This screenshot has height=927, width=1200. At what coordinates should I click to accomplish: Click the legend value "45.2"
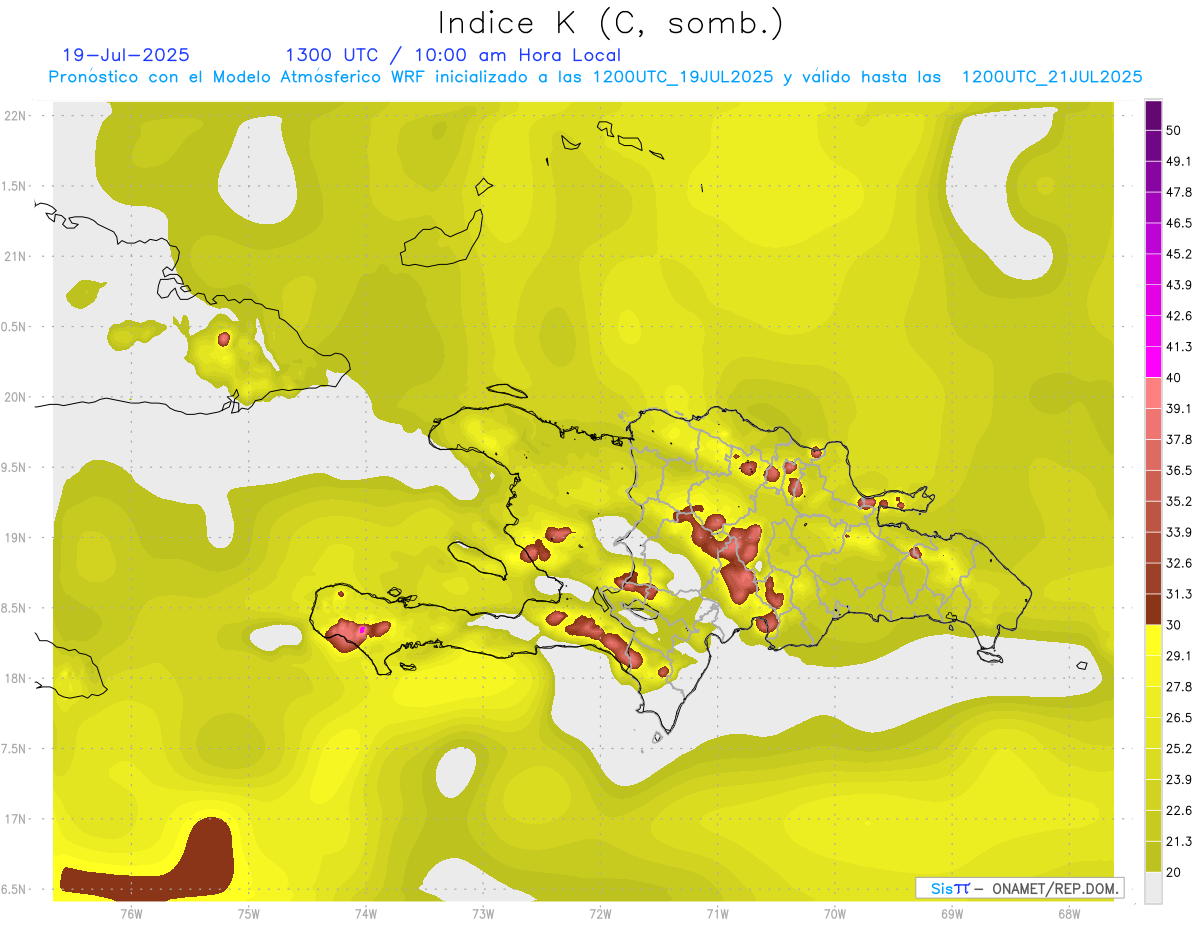tap(1180, 254)
